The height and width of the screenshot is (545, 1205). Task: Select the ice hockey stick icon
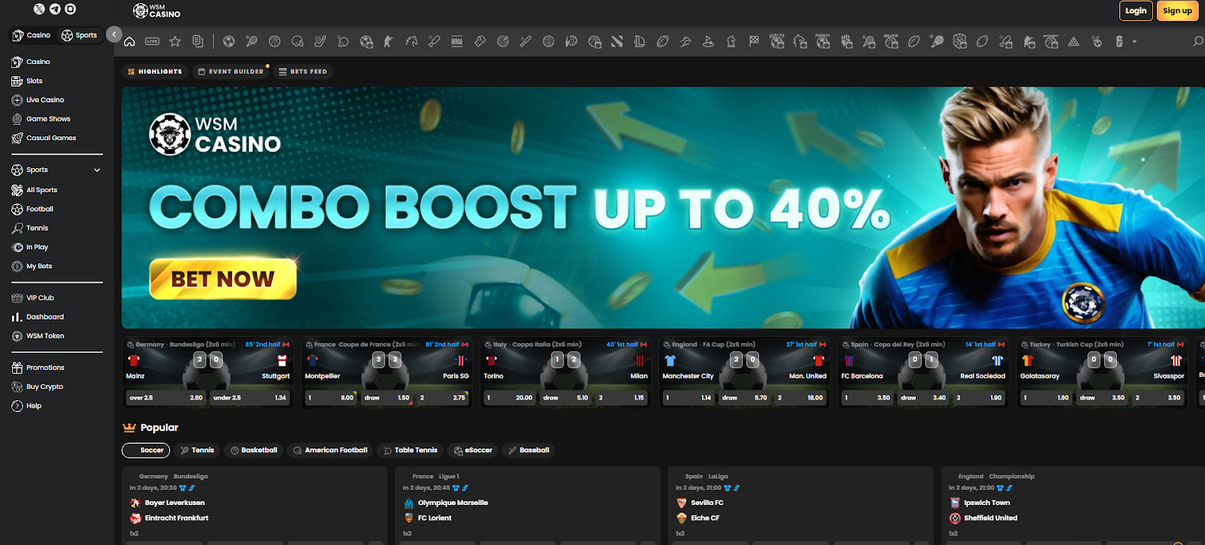coord(320,42)
